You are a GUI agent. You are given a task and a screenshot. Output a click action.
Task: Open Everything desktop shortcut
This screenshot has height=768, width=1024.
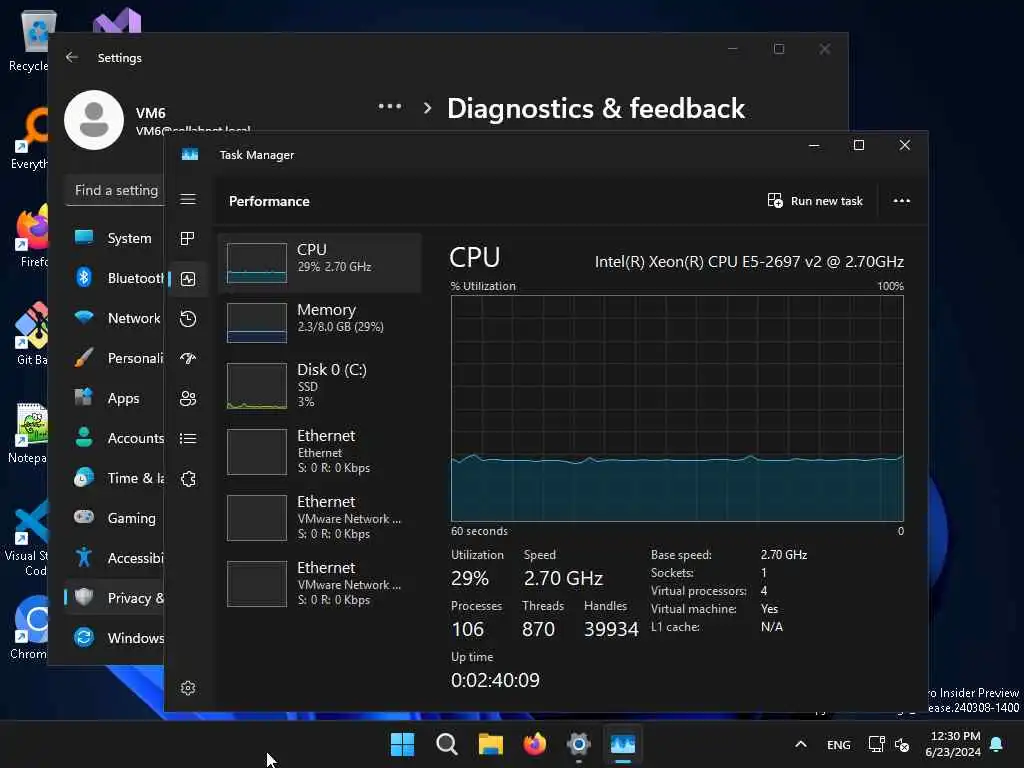(30, 138)
